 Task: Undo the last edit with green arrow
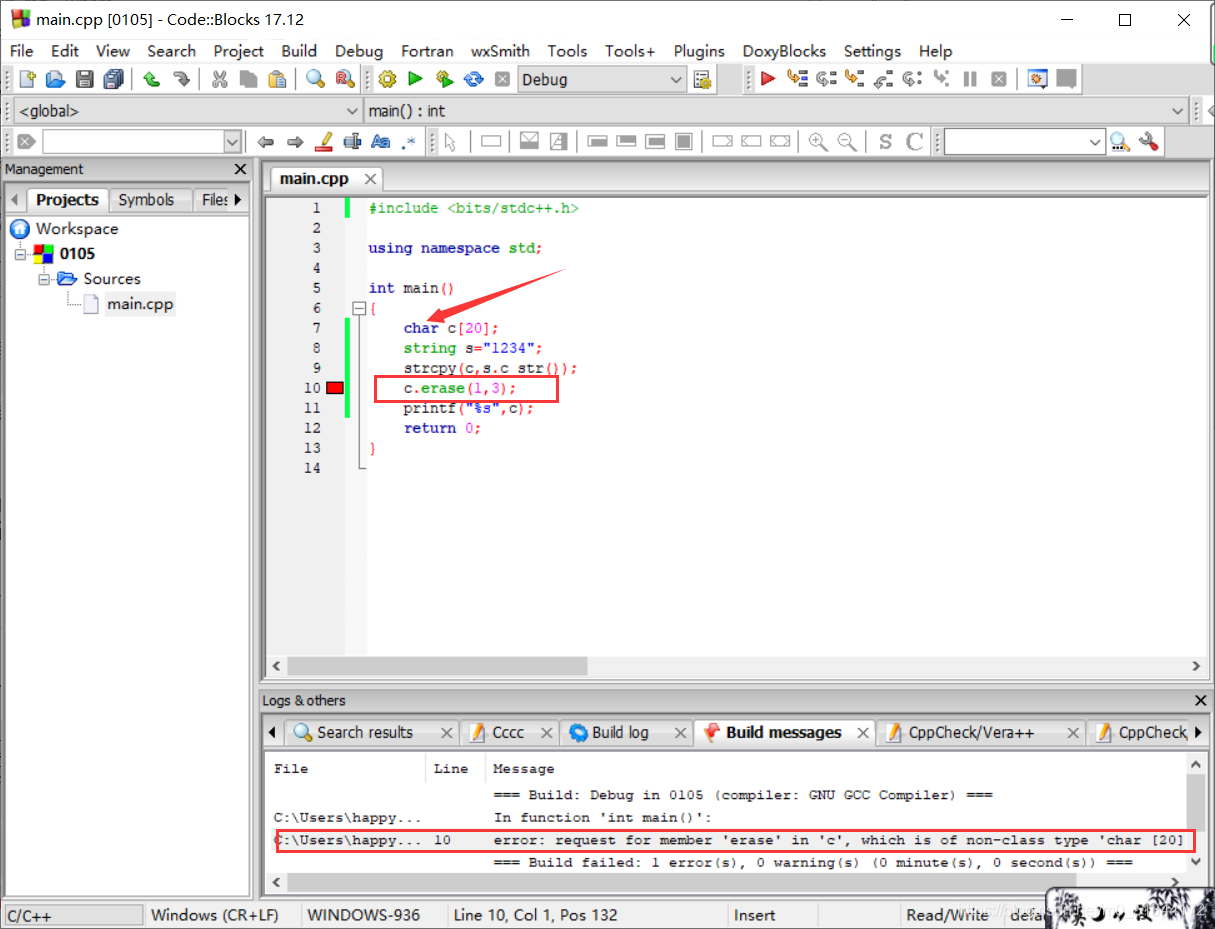(x=152, y=79)
